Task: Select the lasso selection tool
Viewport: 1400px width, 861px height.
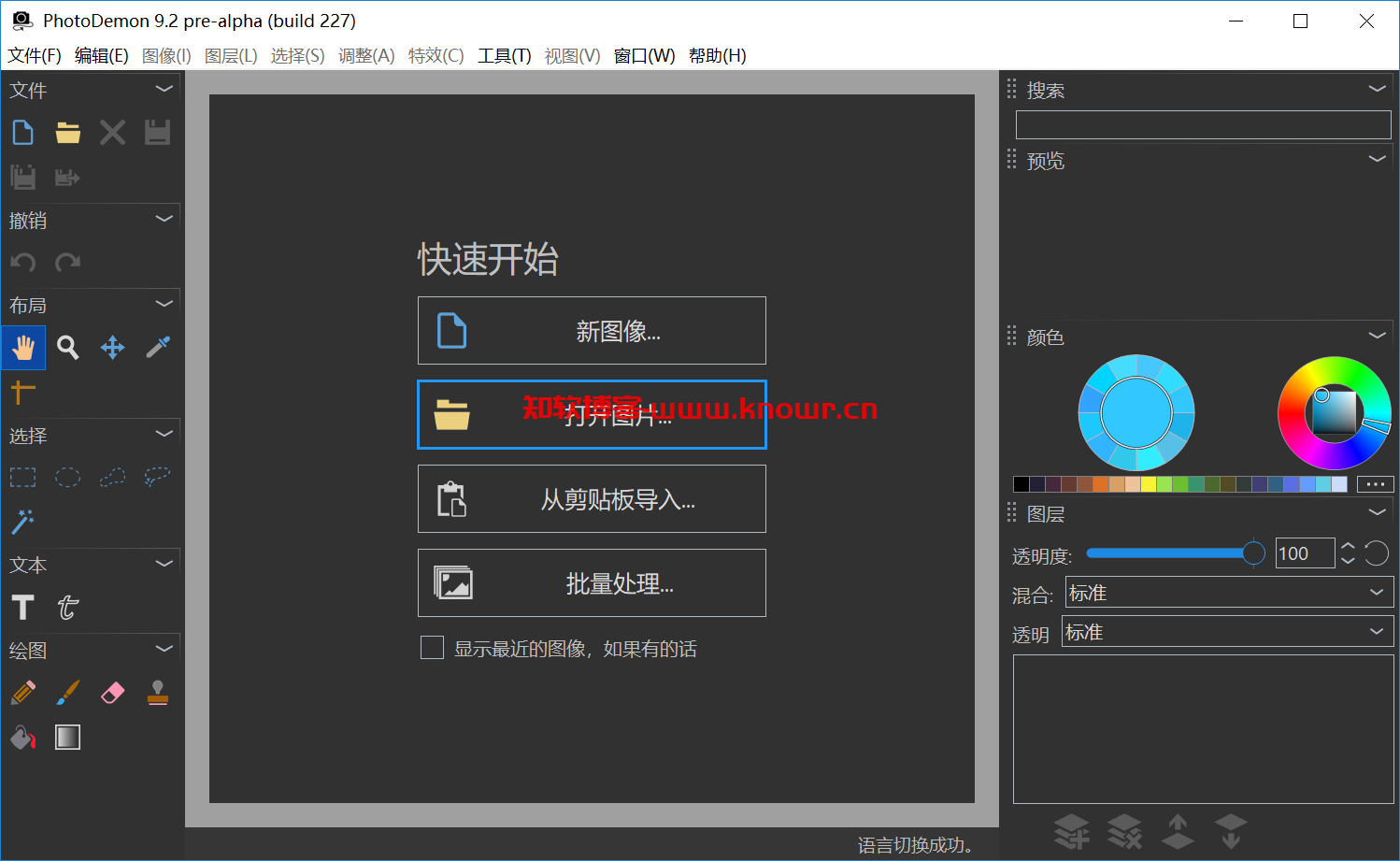Action: 158,478
